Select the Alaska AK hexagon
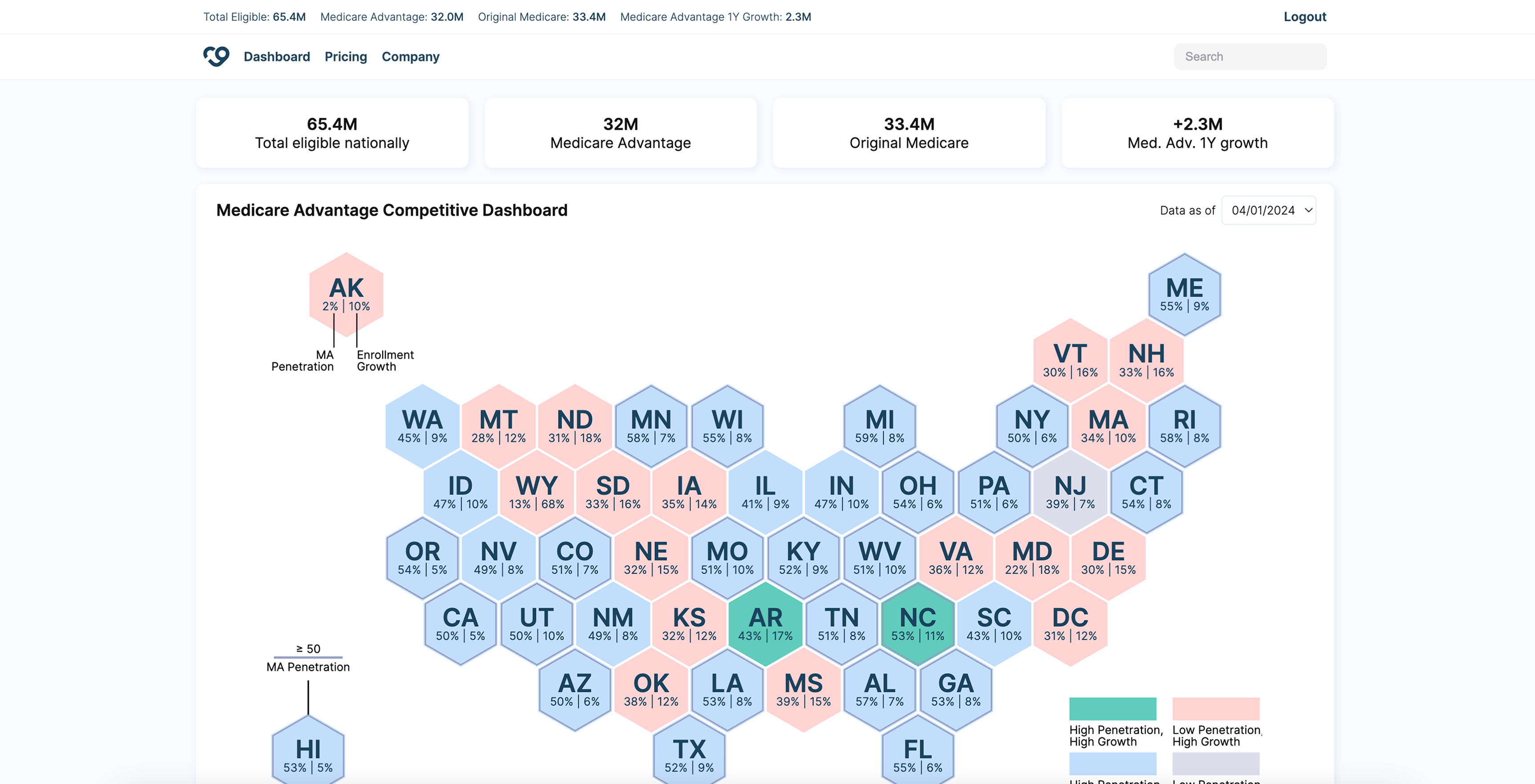The height and width of the screenshot is (784, 1535). pos(346,294)
